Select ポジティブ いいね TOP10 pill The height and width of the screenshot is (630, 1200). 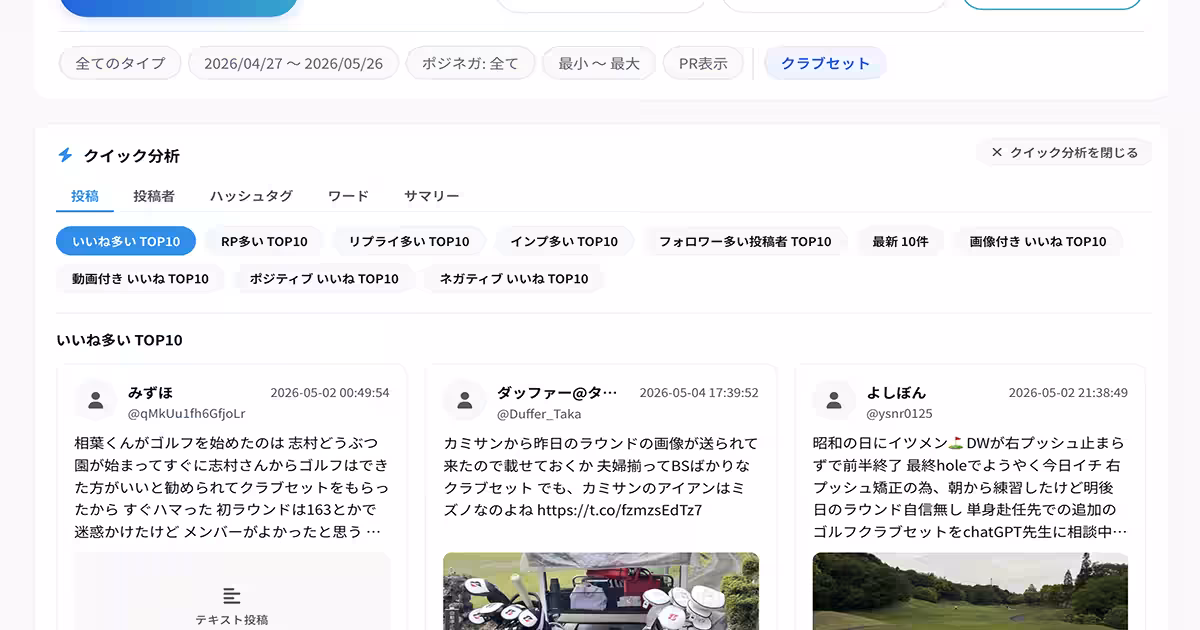(324, 278)
